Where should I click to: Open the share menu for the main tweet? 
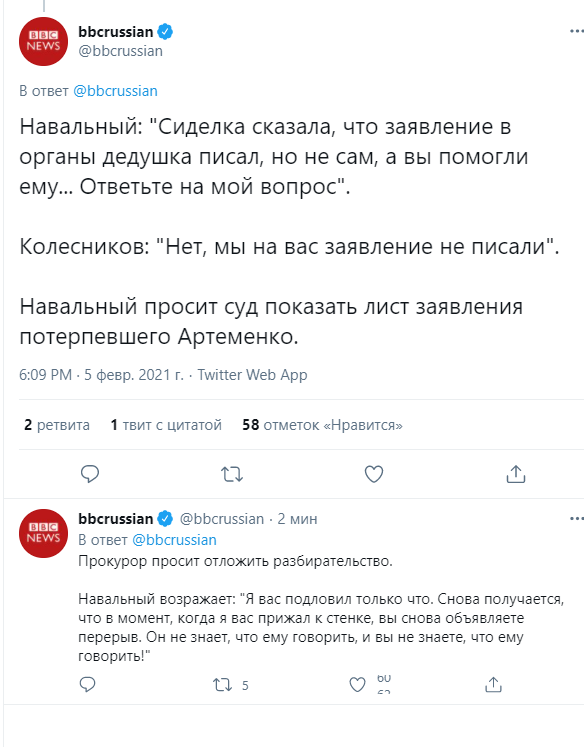516,474
